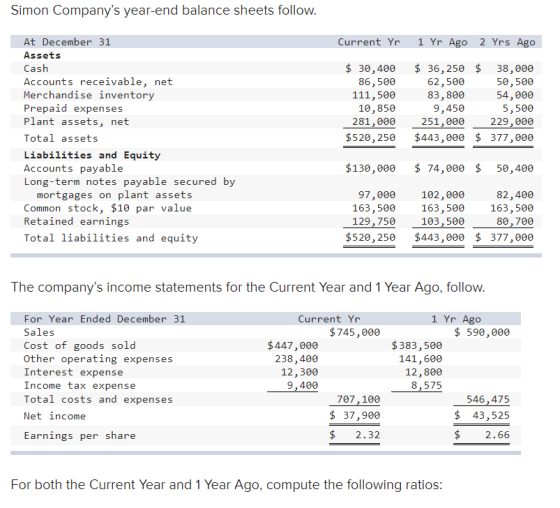Click Accounts receivable, net label
This screenshot has width=560, height=508.
coord(98,82)
